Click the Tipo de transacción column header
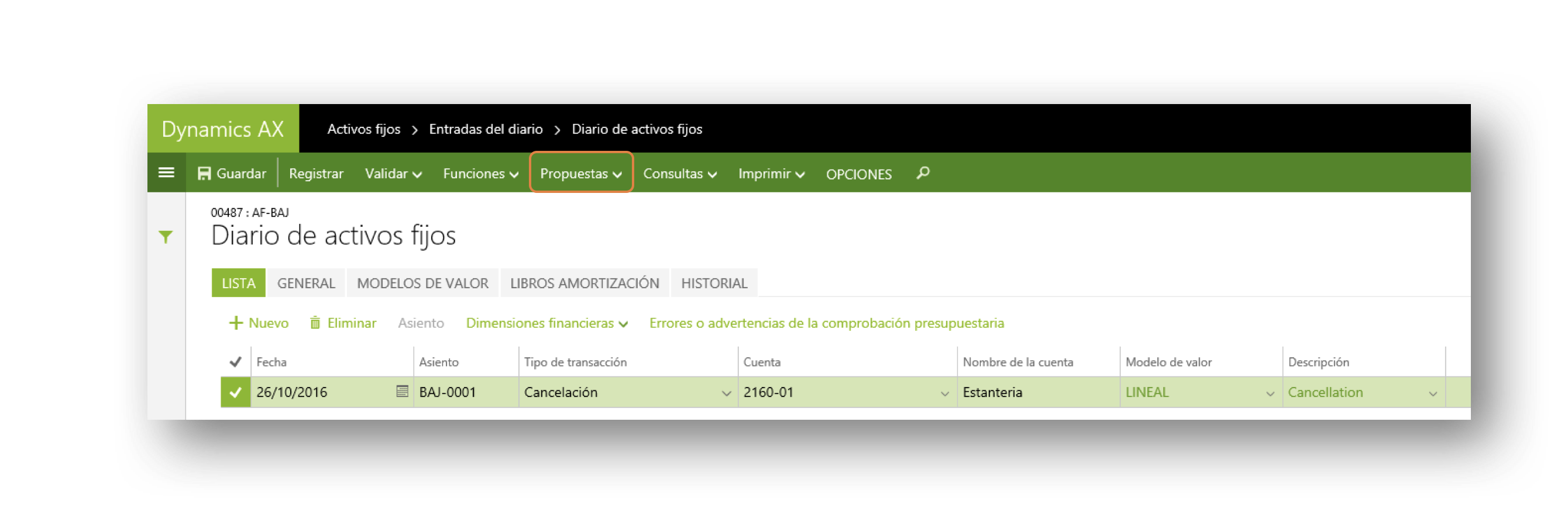The height and width of the screenshot is (532, 1568). [x=575, y=362]
